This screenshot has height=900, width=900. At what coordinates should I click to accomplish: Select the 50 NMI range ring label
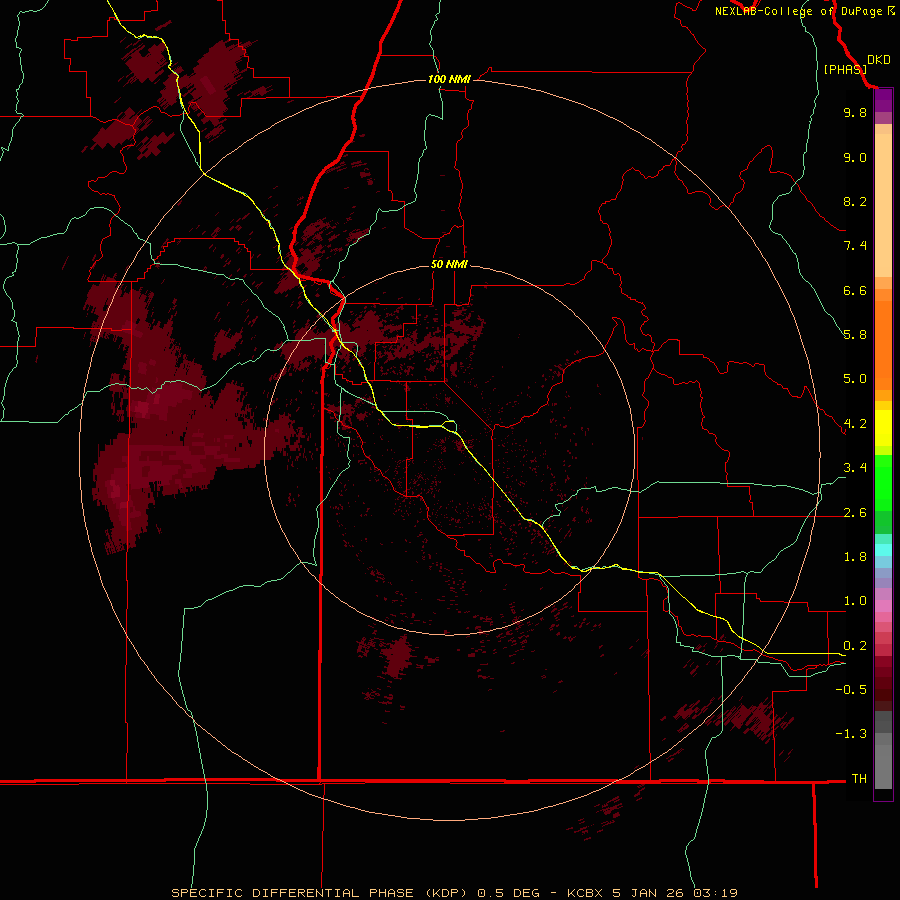(x=449, y=264)
